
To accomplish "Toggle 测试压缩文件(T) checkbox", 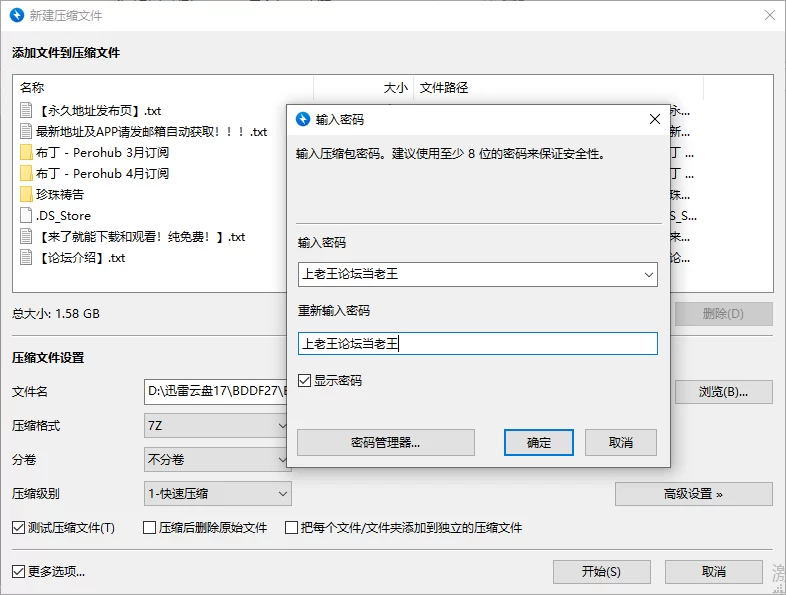I will (x=19, y=527).
